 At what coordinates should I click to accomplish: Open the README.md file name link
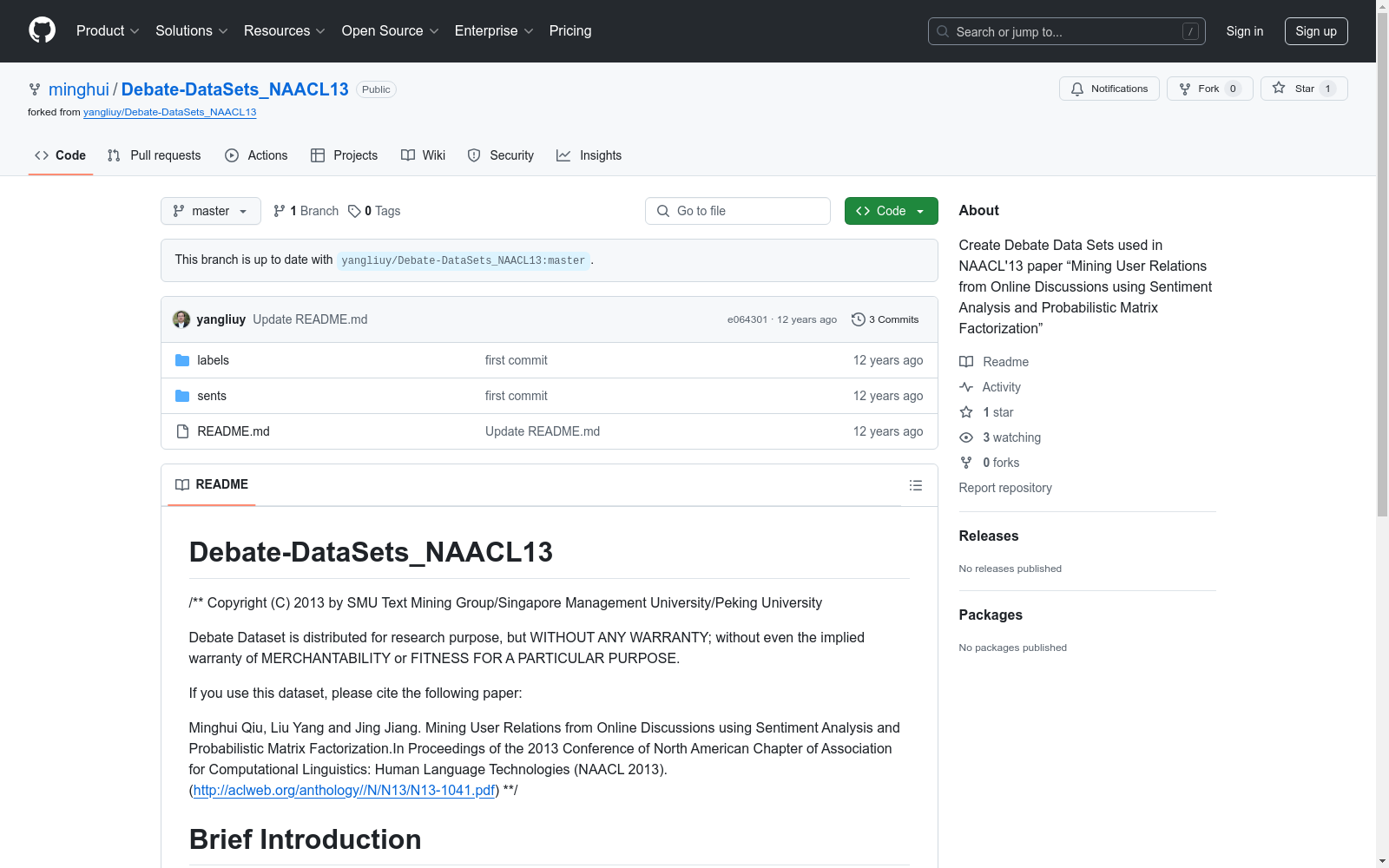pyautogui.click(x=234, y=431)
